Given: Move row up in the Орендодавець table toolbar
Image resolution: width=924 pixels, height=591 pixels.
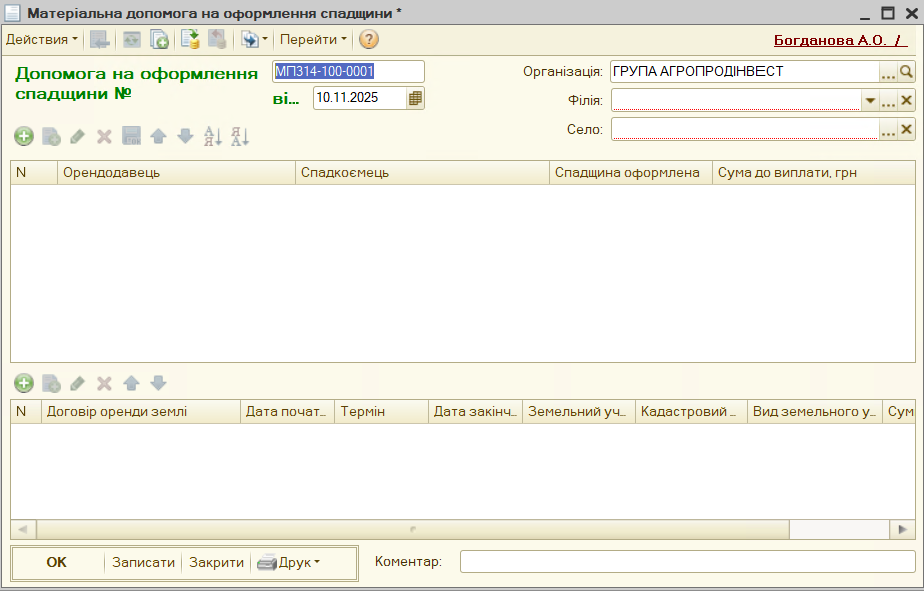Looking at the screenshot, I should [158, 137].
